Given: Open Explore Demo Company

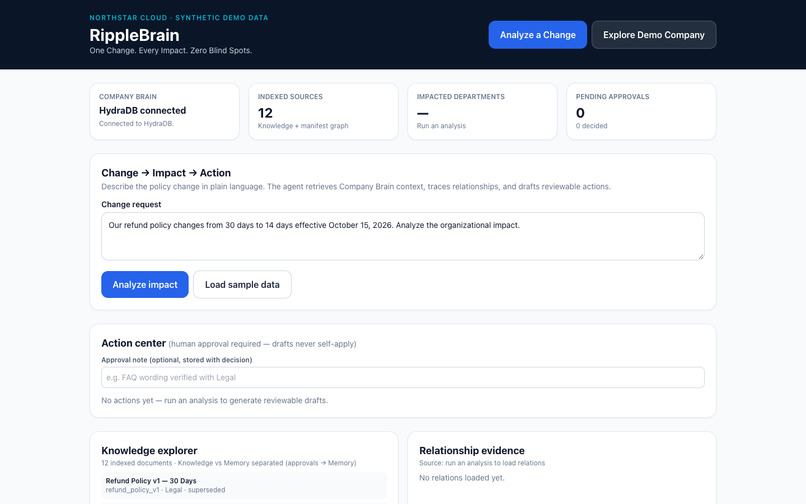Looking at the screenshot, I should (x=653, y=35).
